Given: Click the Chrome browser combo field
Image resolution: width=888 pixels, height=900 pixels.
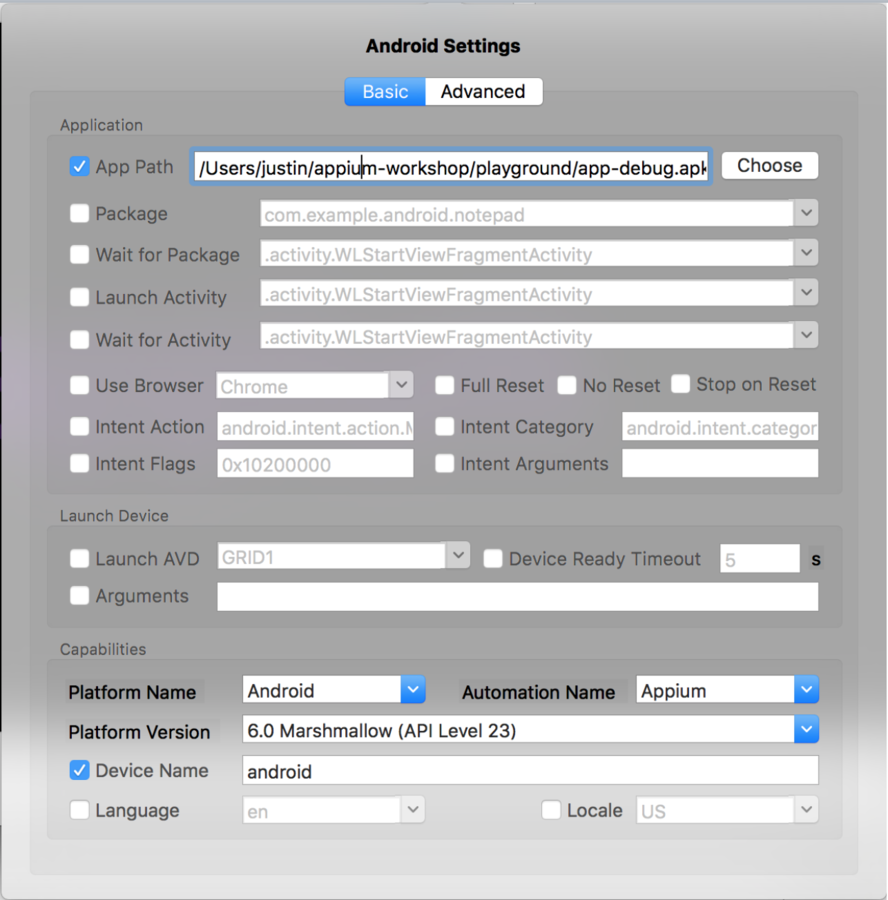Looking at the screenshot, I should (303, 386).
